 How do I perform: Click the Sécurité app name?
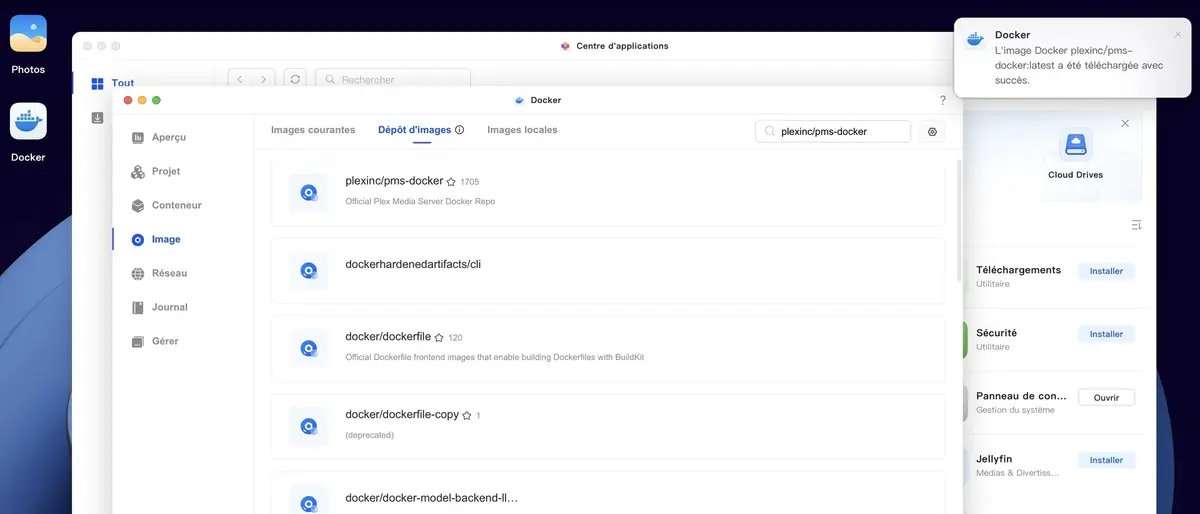click(x=996, y=333)
